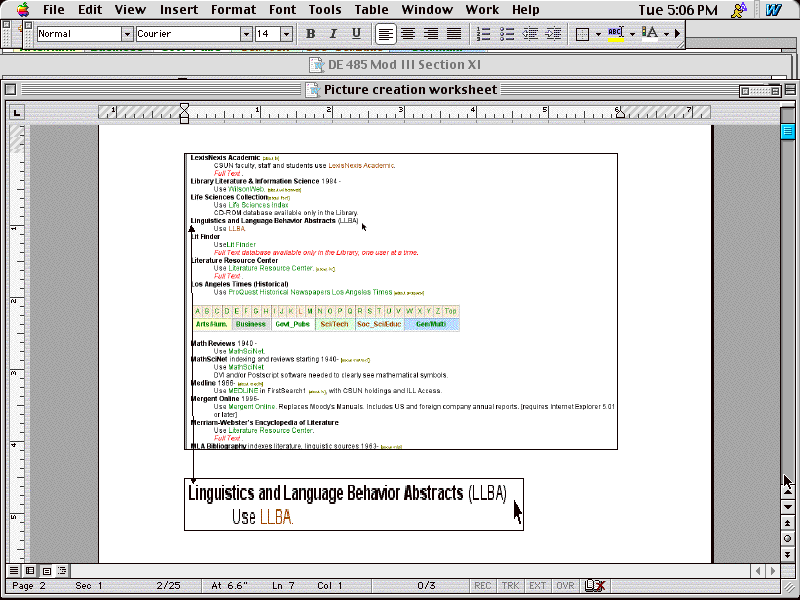
Task: Jump to previous page with double-up arrow
Action: point(787,523)
